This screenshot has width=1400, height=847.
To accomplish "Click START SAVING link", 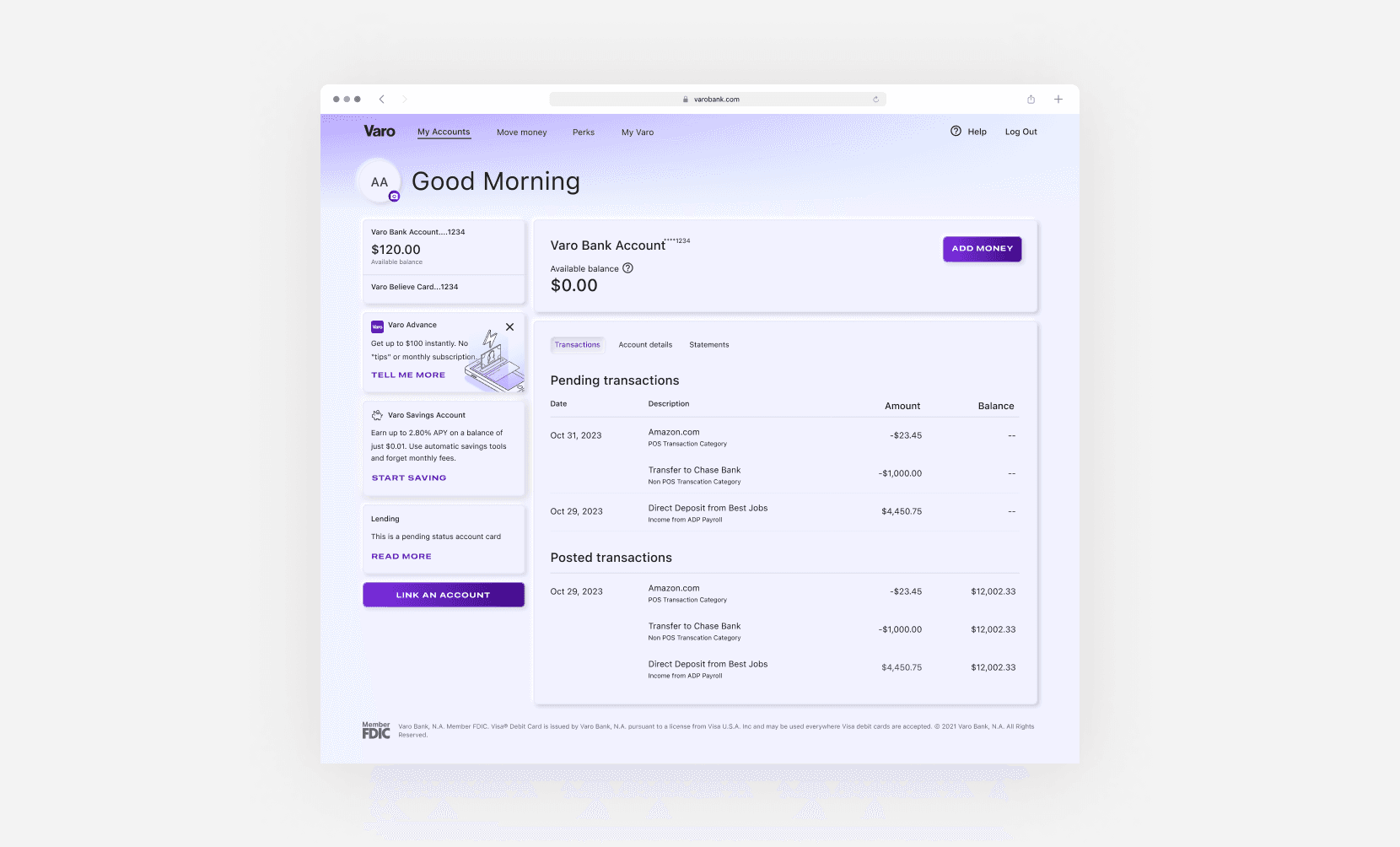I will (x=409, y=478).
